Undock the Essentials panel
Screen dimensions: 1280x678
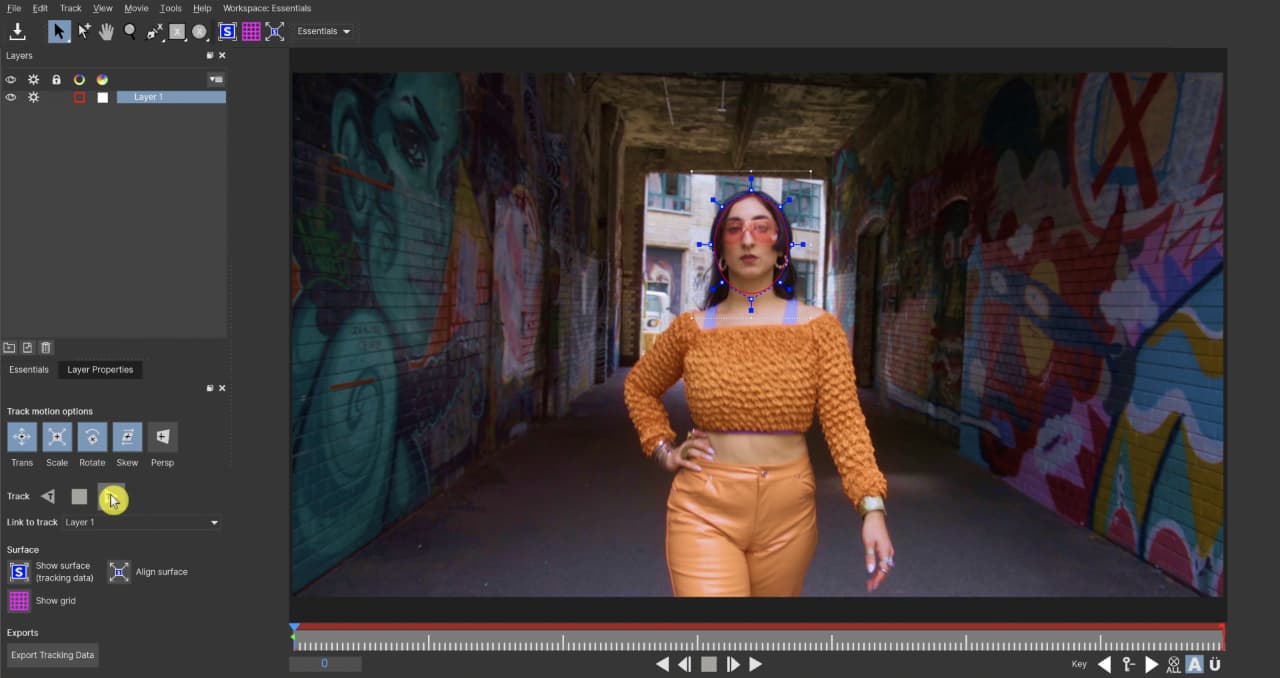(x=210, y=388)
